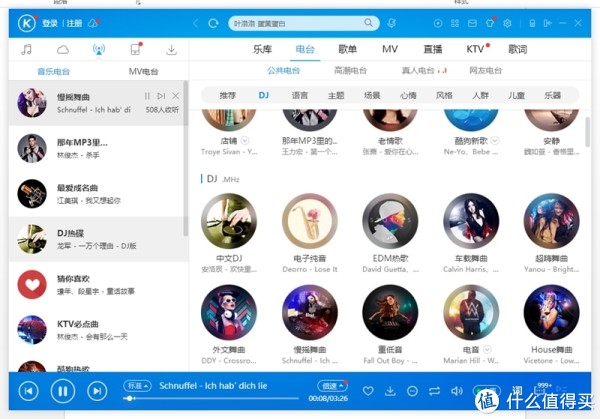Open the cloud sync icon beside 注册
Viewport: 600px width, 419px height.
click(93, 23)
